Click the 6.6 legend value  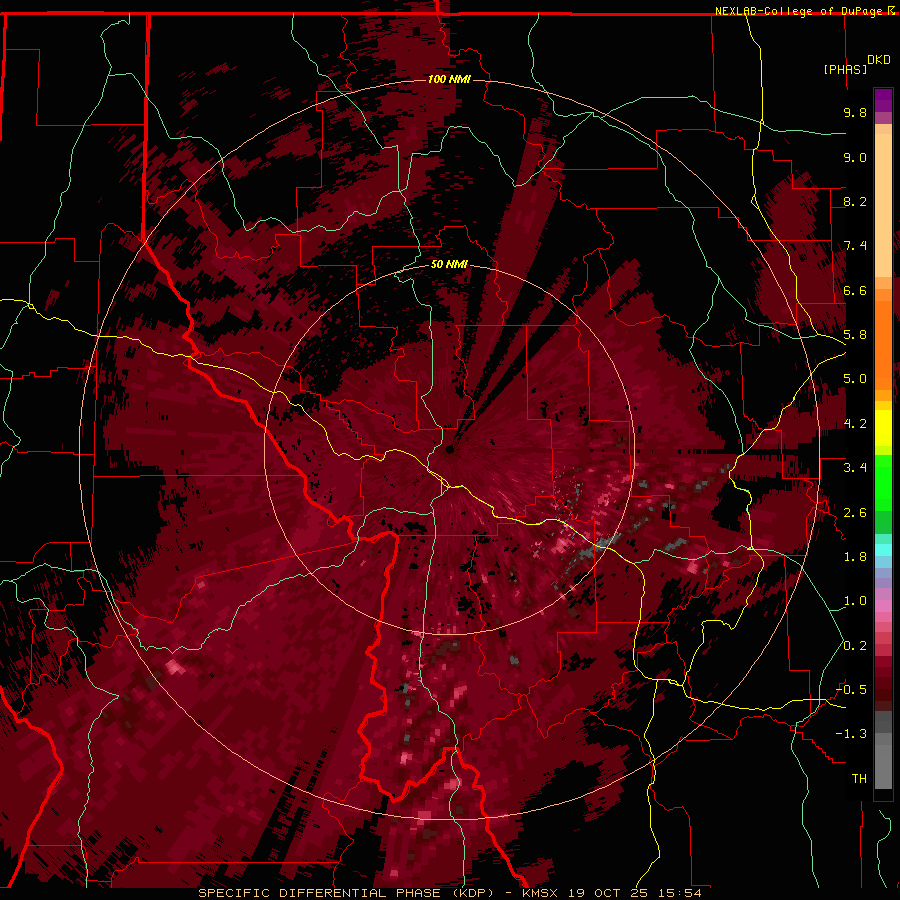click(855, 290)
